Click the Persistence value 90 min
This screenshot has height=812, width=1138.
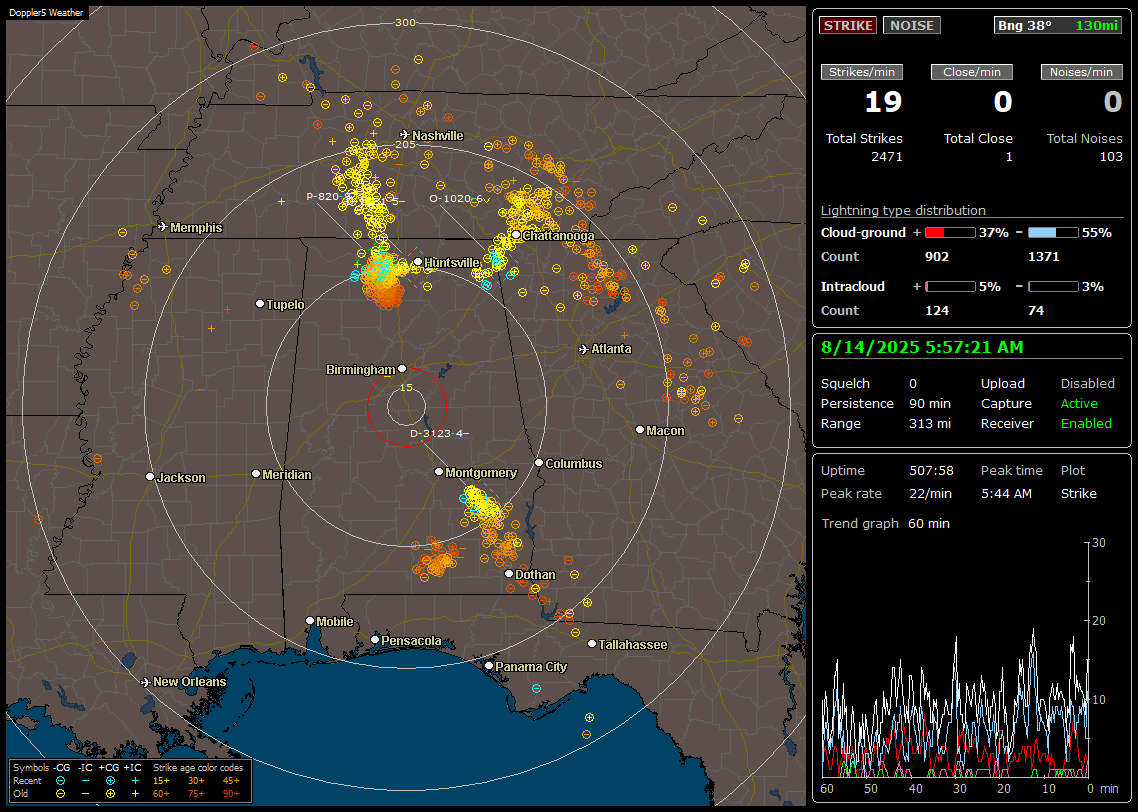[930, 403]
